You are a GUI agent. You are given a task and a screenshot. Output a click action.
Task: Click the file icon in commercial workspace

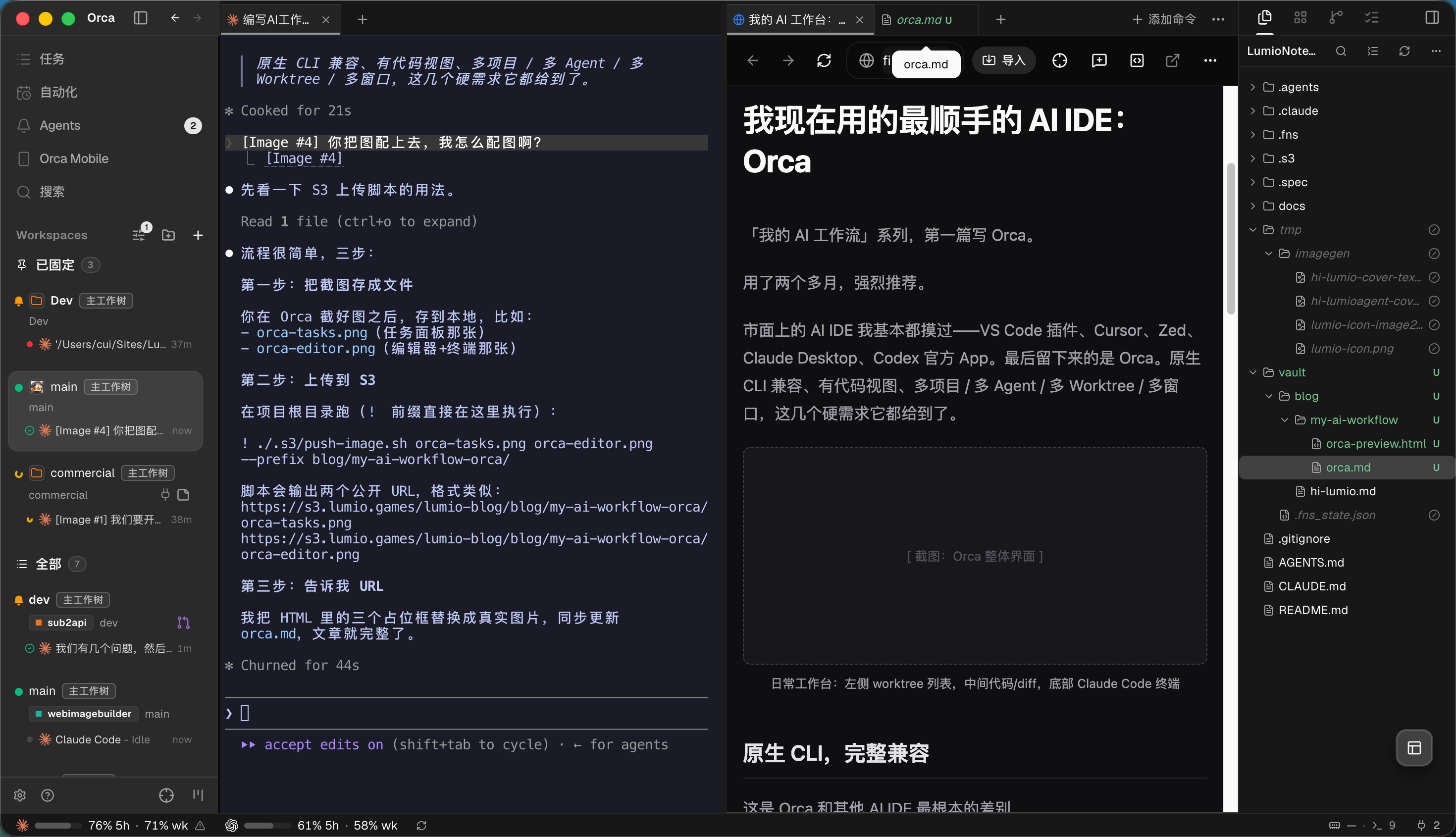(x=183, y=495)
